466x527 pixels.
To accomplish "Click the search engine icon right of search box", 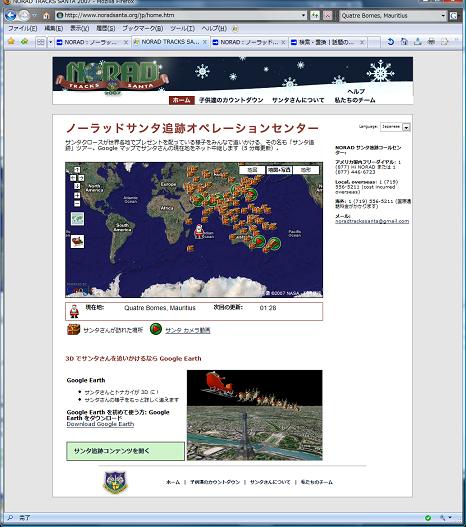I will pos(454,15).
